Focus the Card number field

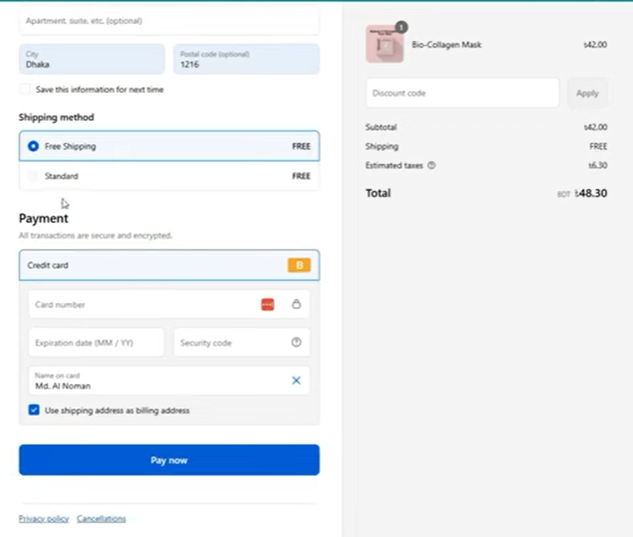tap(140, 304)
